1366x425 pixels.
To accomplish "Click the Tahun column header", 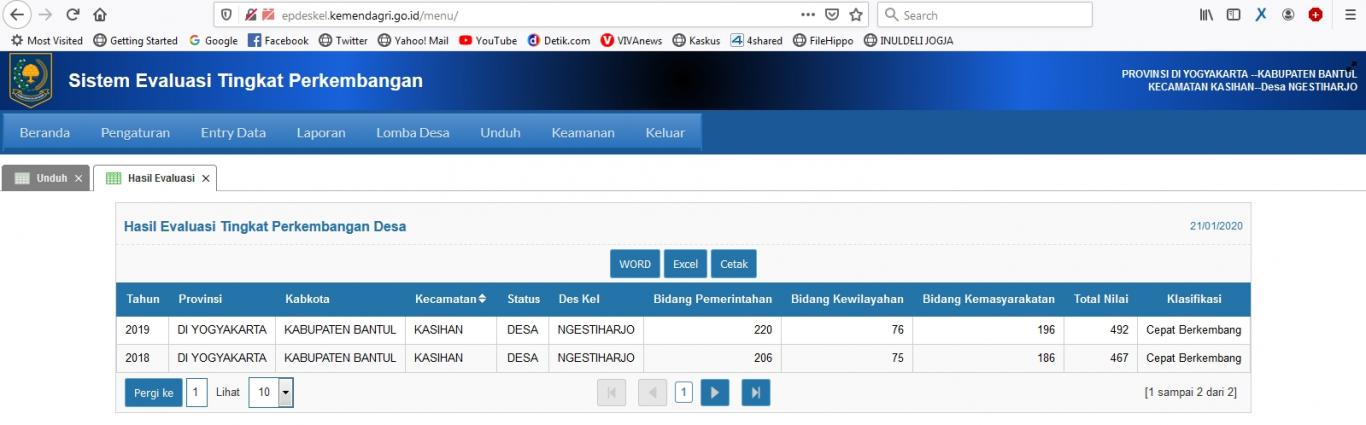I will point(143,299).
